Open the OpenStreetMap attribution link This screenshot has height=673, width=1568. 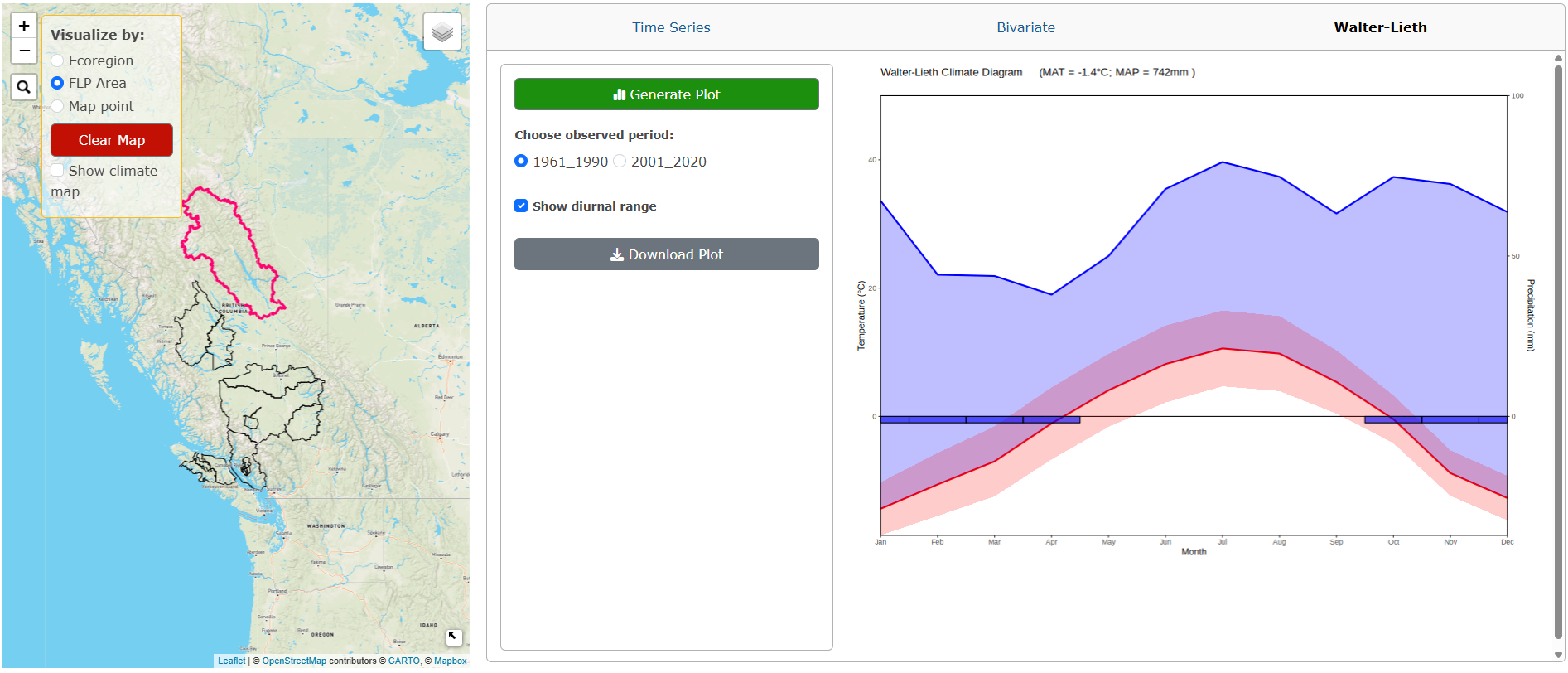point(294,661)
